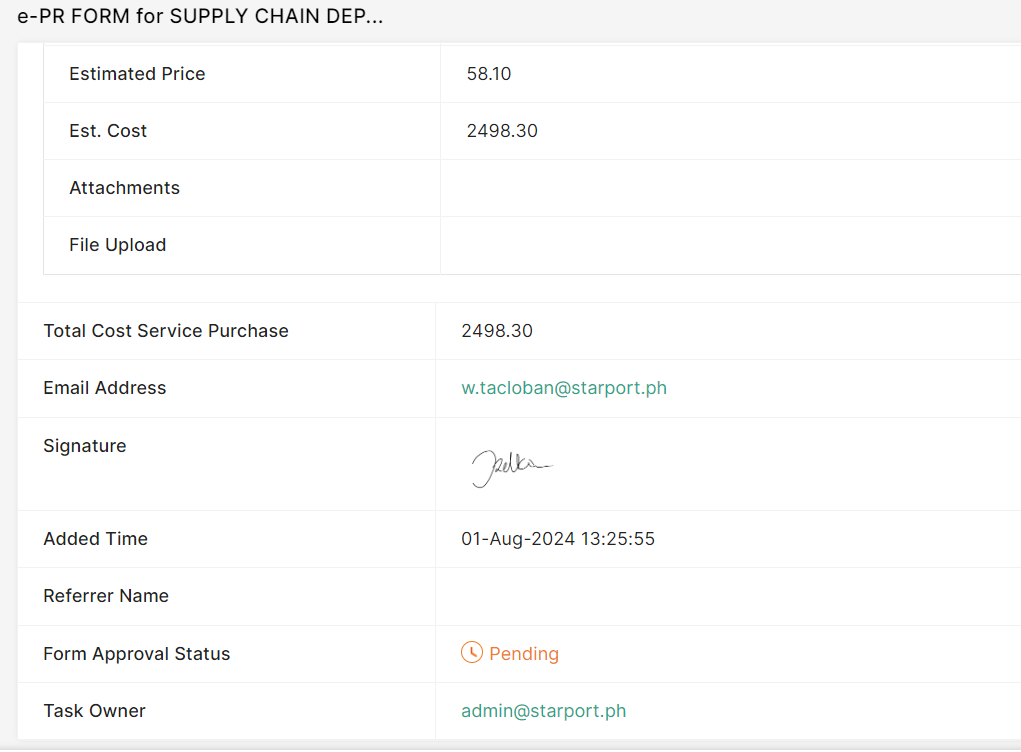Screen dimensions: 1021x752
Task: Click the Total Cost Service Purchase label
Action: tap(166, 331)
